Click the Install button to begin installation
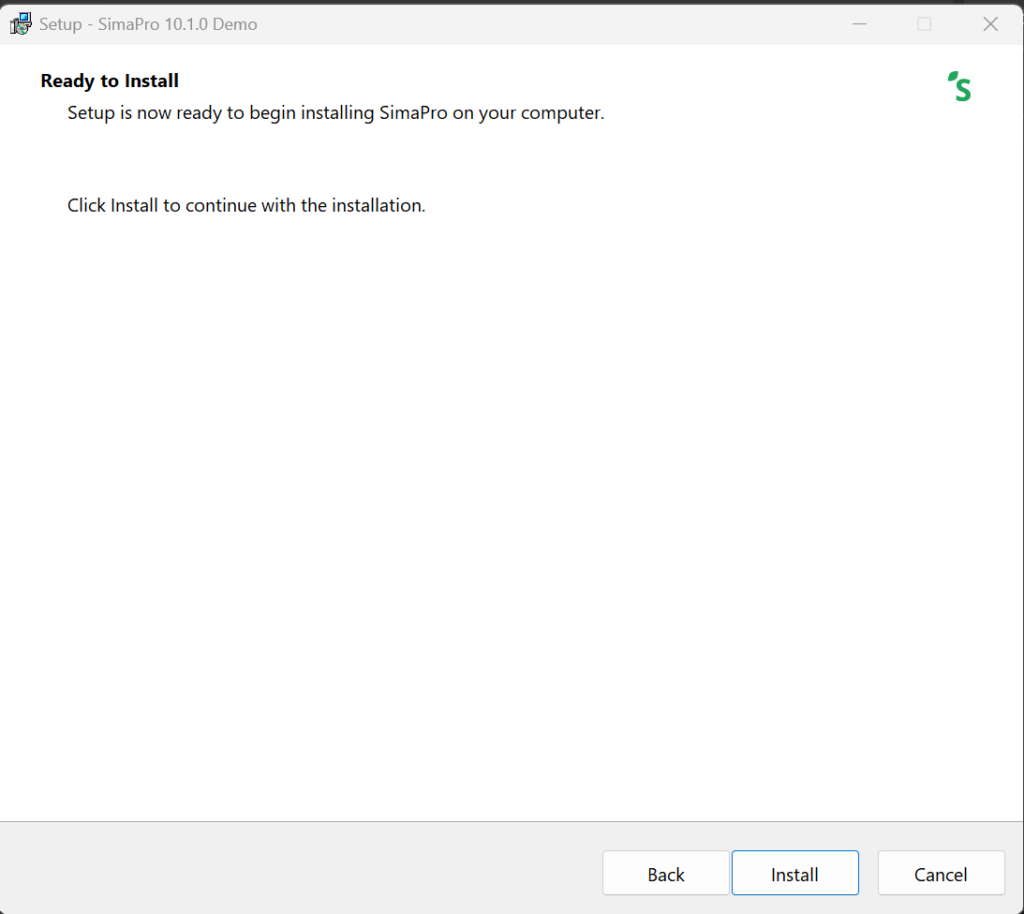The height and width of the screenshot is (914, 1024). click(x=795, y=873)
